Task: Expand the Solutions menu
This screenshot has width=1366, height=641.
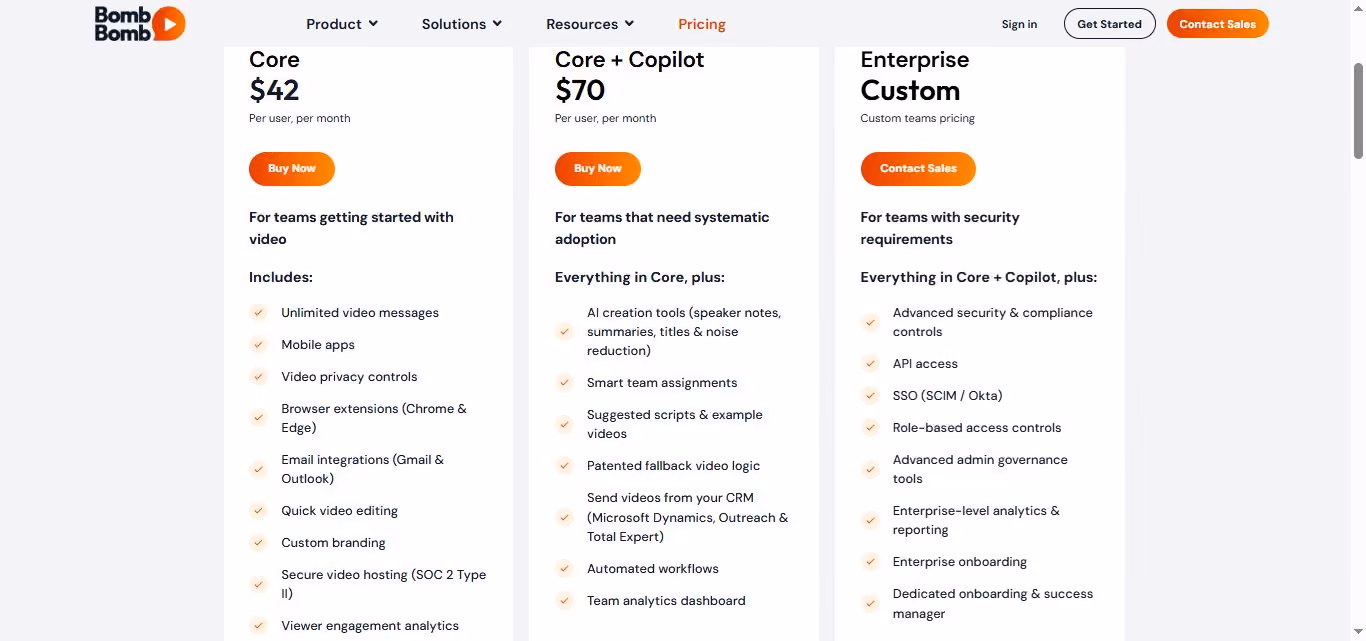Action: 462,24
